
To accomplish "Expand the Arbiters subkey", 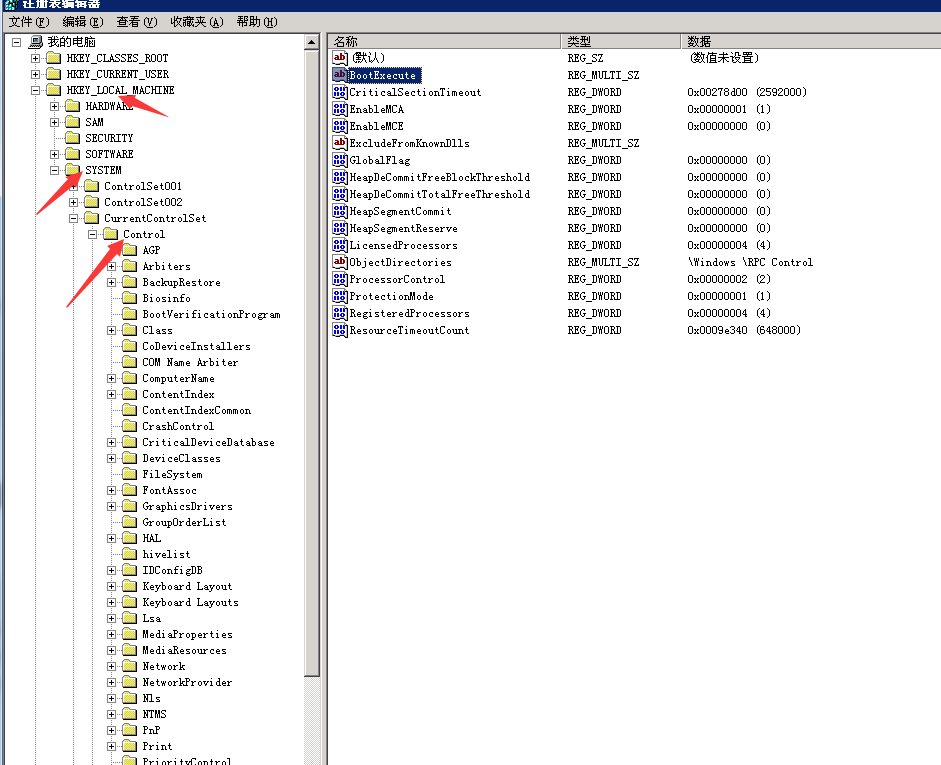I will coord(112,266).
